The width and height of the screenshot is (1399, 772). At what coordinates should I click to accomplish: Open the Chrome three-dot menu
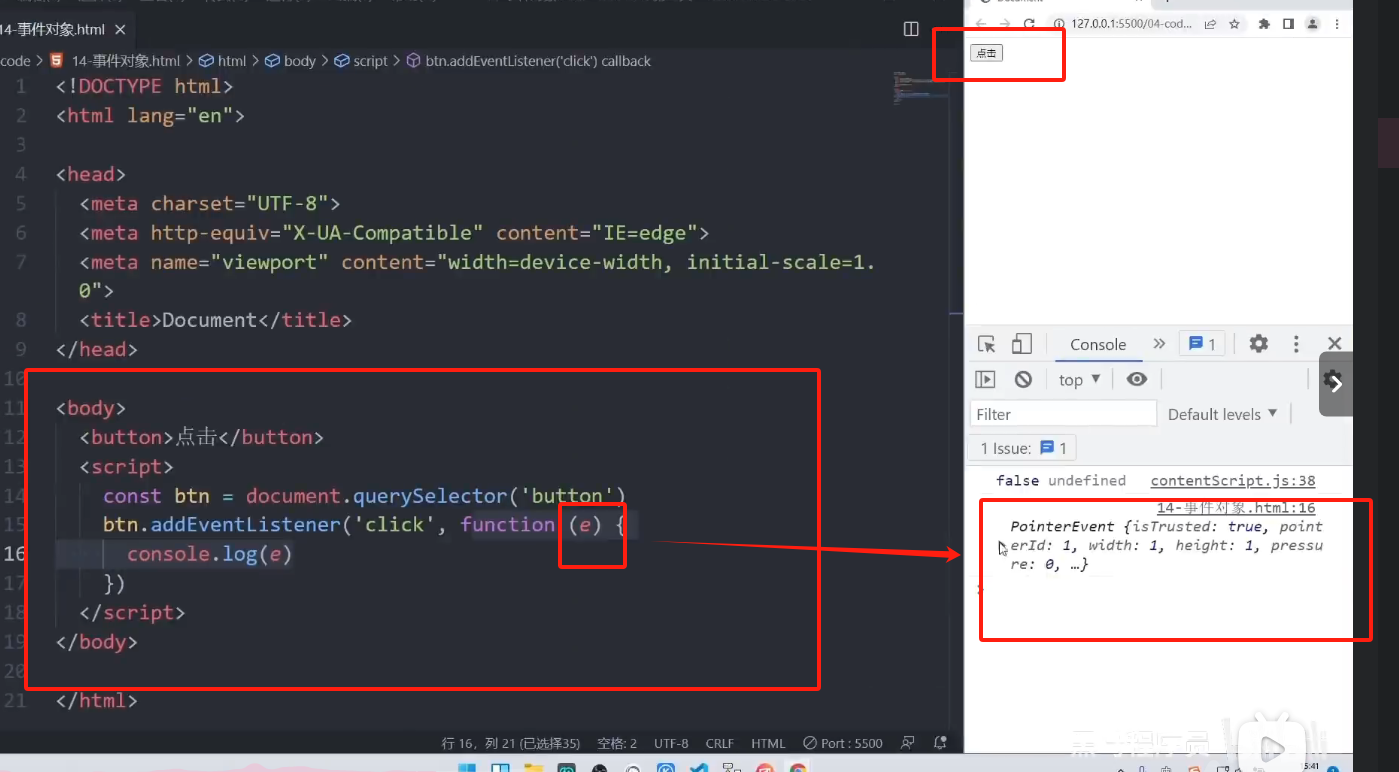1337,24
